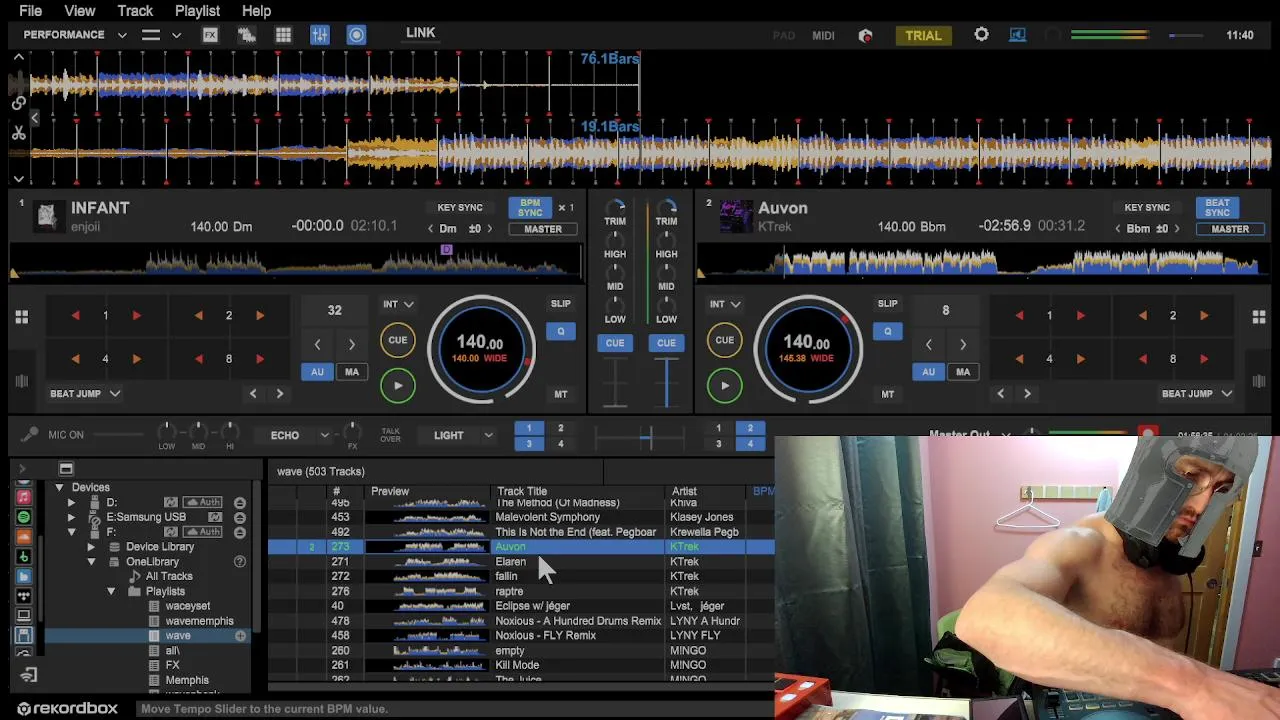Toggle deck 2 SLIP mode
The width and height of the screenshot is (1280, 720).
887,304
